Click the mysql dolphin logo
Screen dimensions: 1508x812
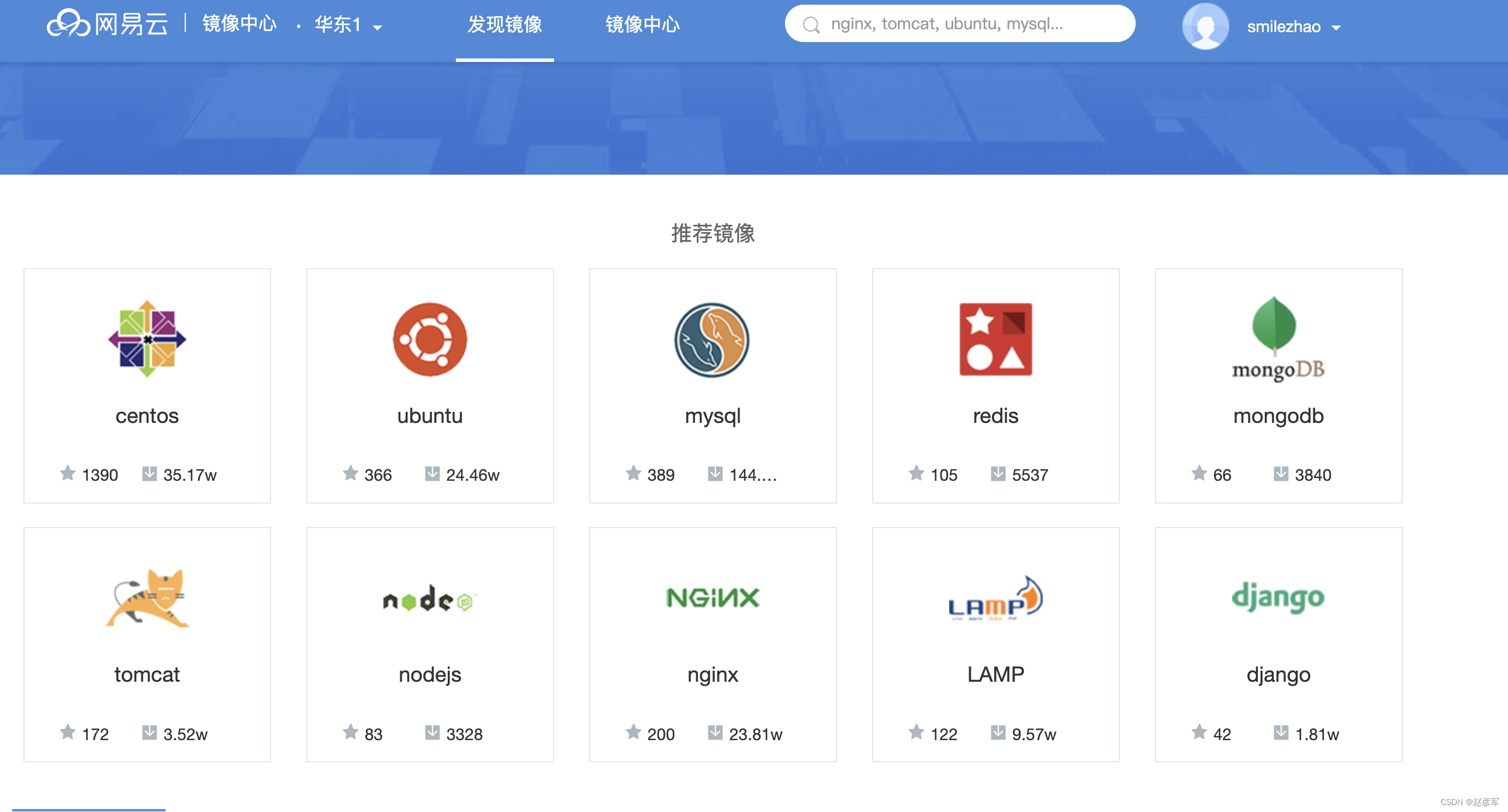point(712,340)
